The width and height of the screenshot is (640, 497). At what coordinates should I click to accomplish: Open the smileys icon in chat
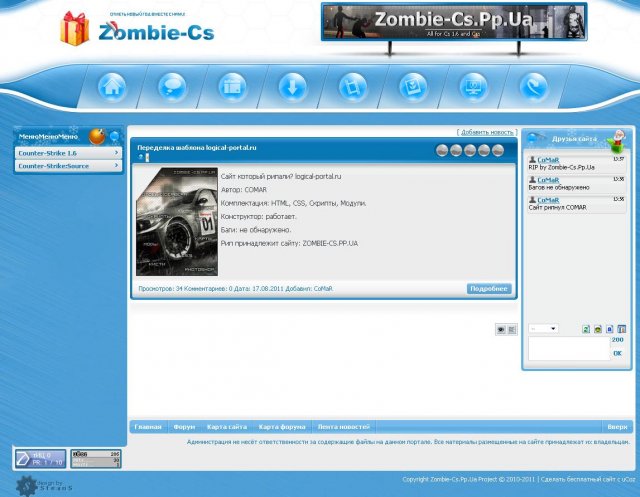point(598,329)
